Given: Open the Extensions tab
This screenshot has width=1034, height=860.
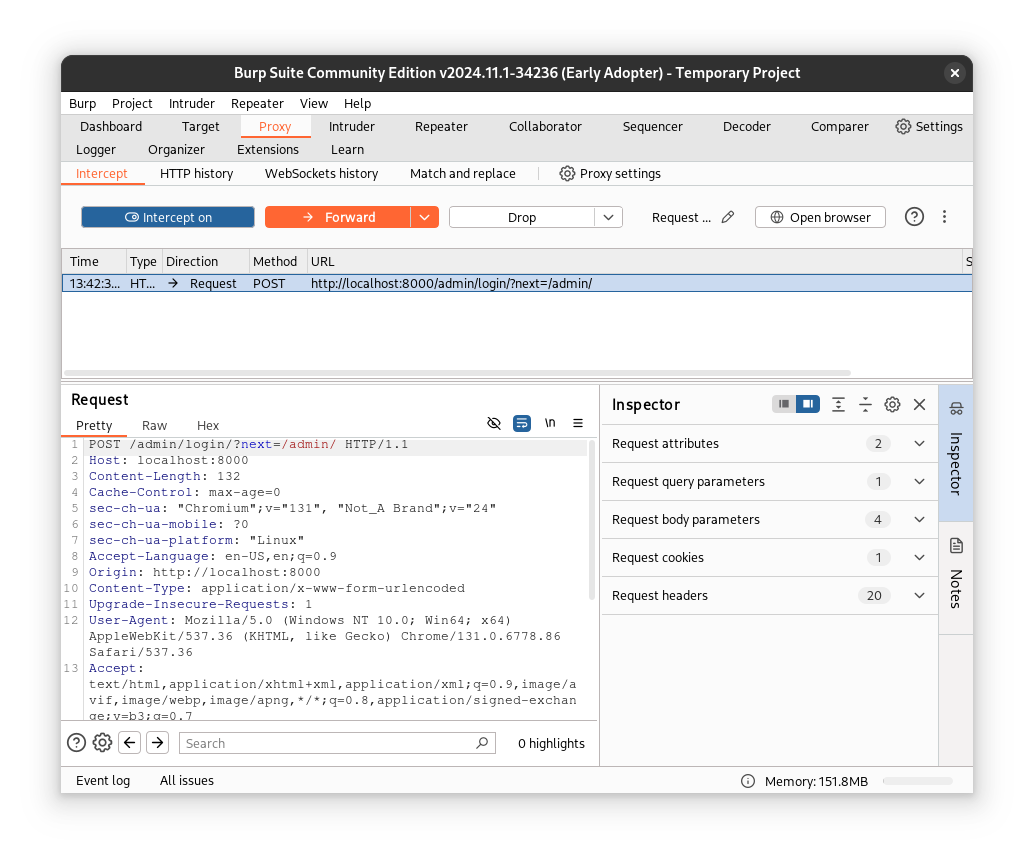Looking at the screenshot, I should coord(268,150).
